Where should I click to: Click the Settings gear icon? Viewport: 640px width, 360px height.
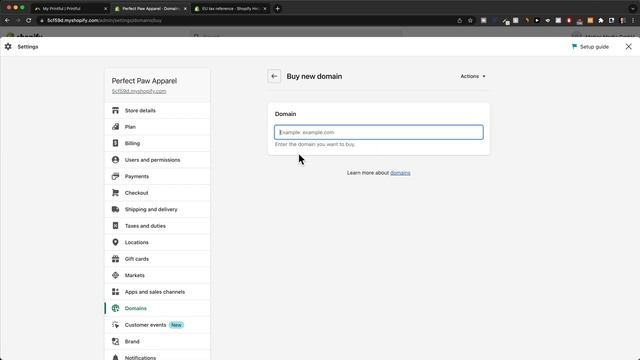[x=8, y=47]
